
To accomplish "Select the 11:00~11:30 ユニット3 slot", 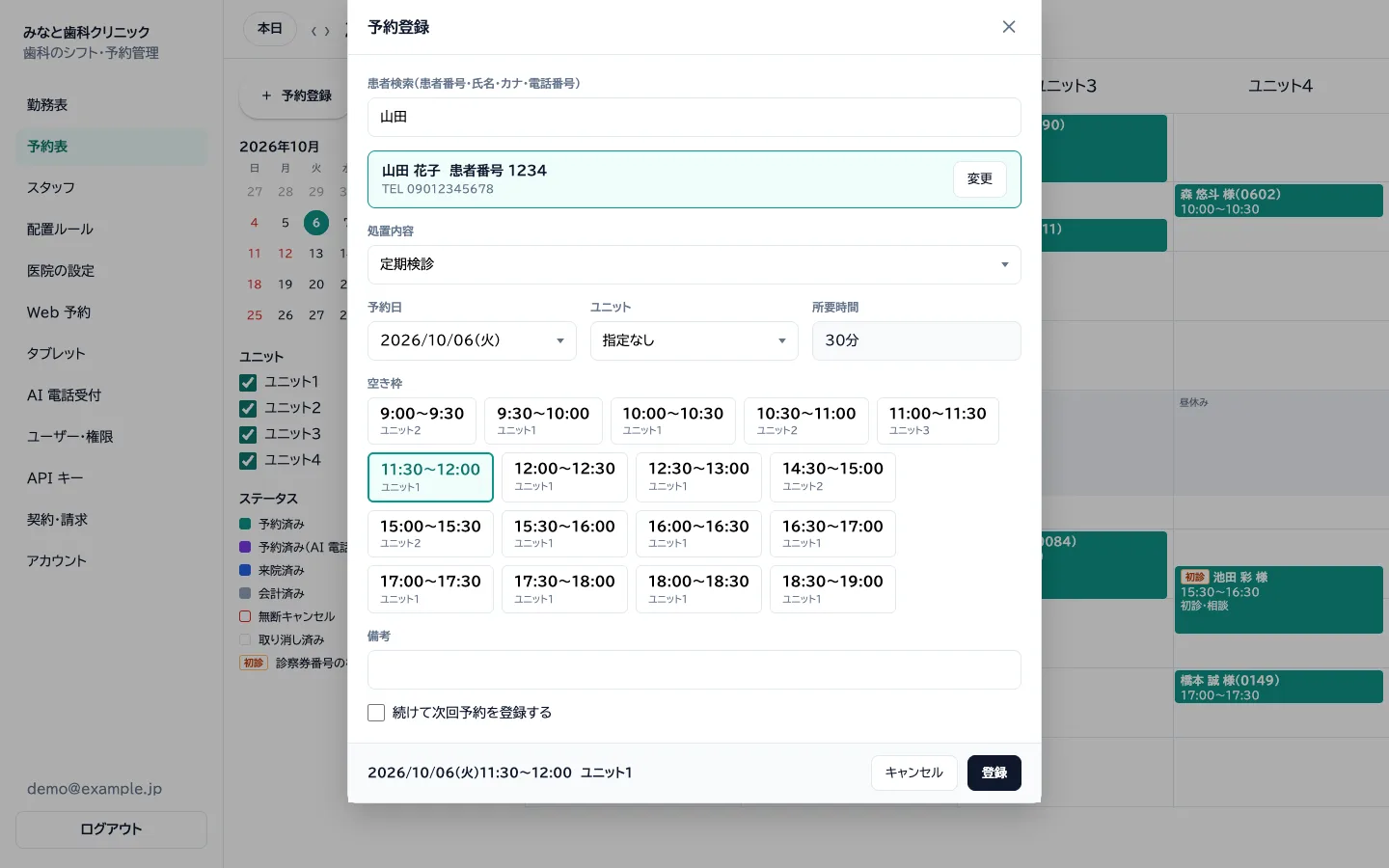I will click(937, 420).
